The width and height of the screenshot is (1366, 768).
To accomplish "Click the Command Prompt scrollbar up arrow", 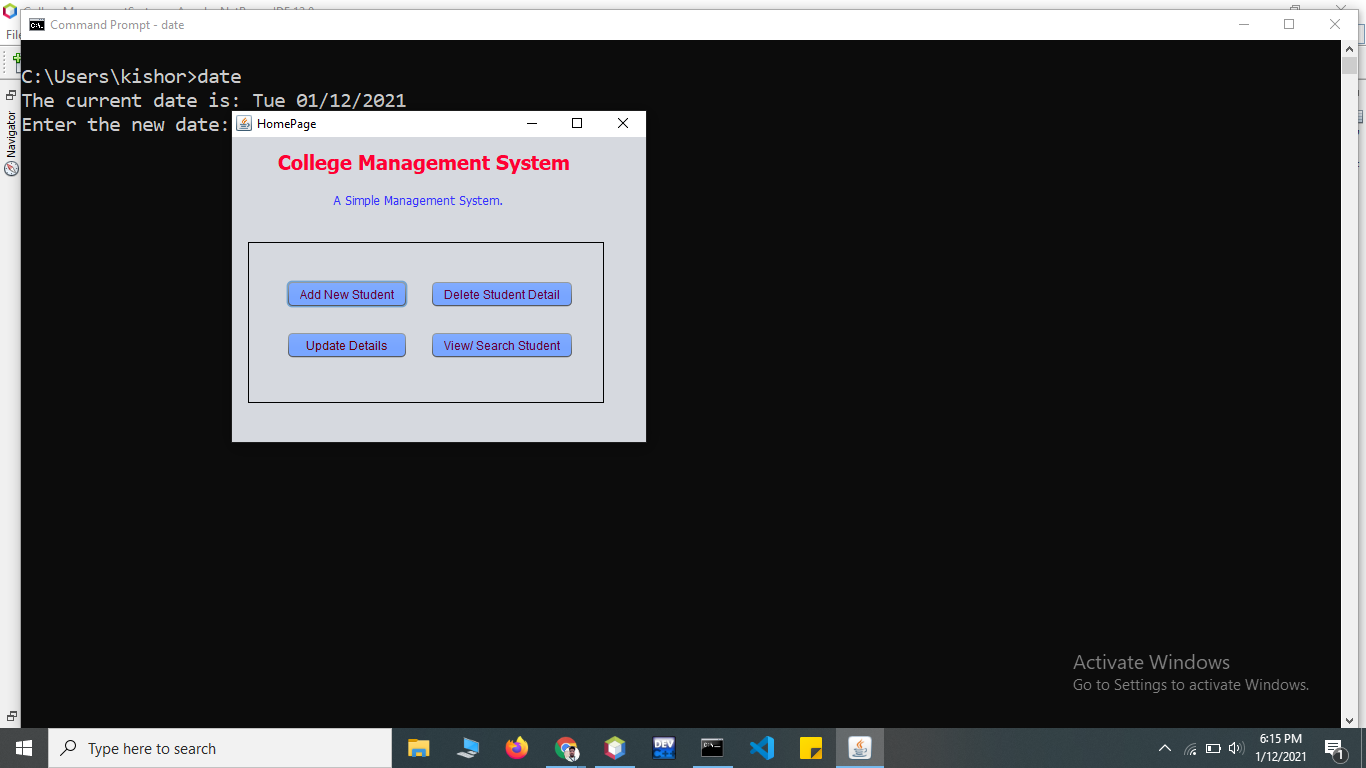I will click(x=1349, y=48).
